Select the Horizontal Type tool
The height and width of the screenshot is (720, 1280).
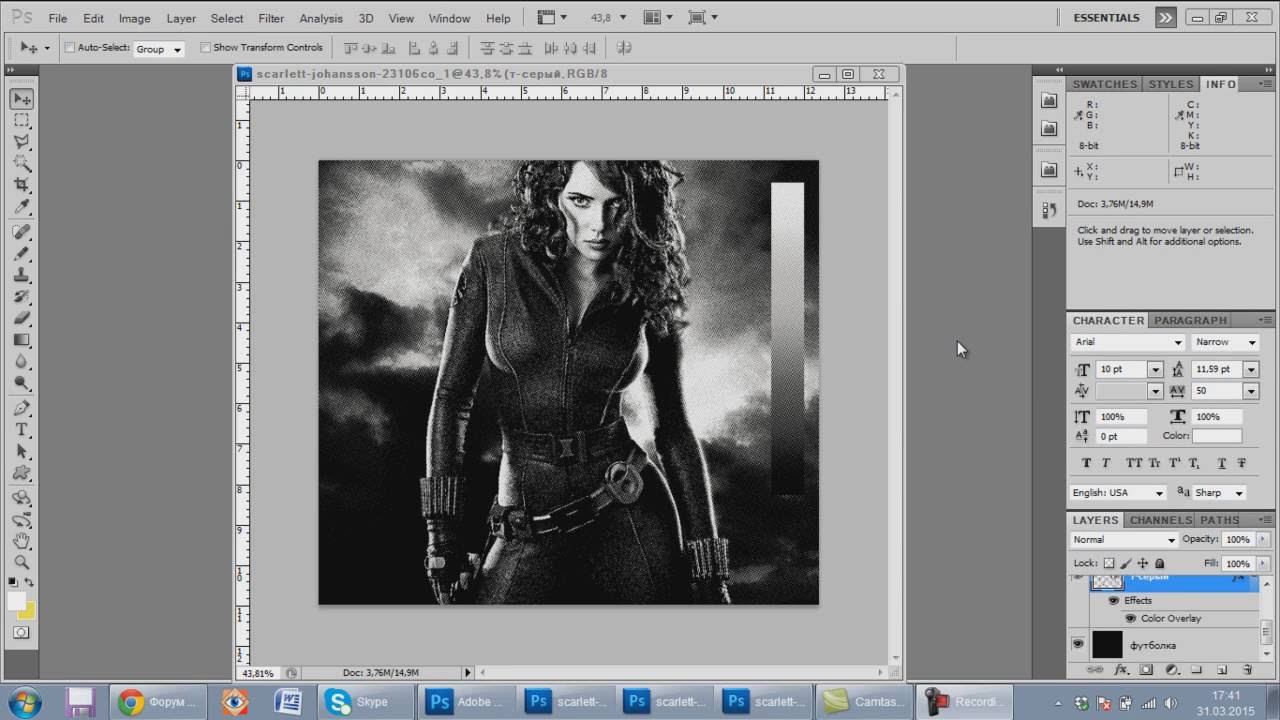point(22,430)
